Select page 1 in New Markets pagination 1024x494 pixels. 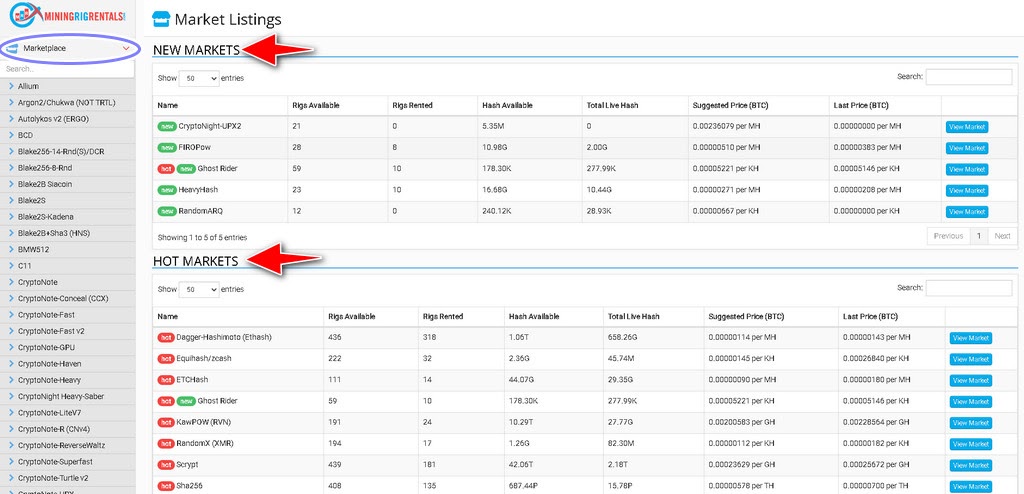click(x=978, y=237)
